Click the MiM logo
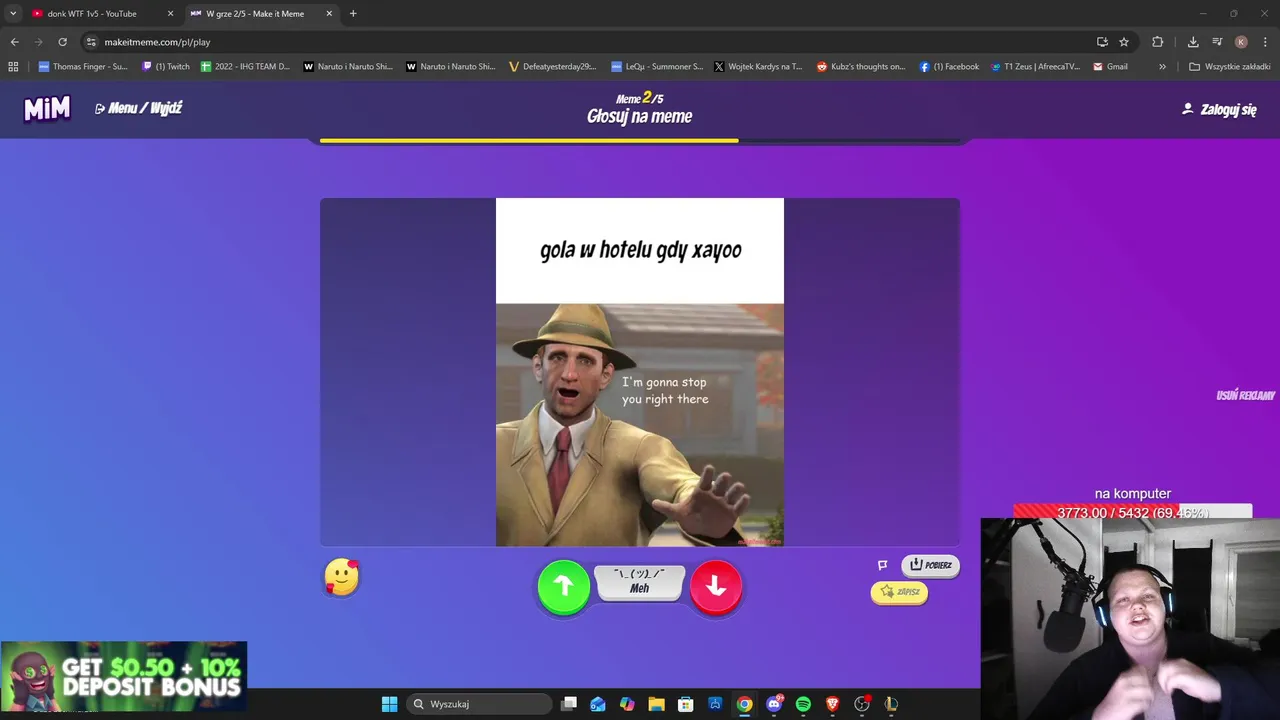Screen dimensions: 1280x720 tap(47, 108)
